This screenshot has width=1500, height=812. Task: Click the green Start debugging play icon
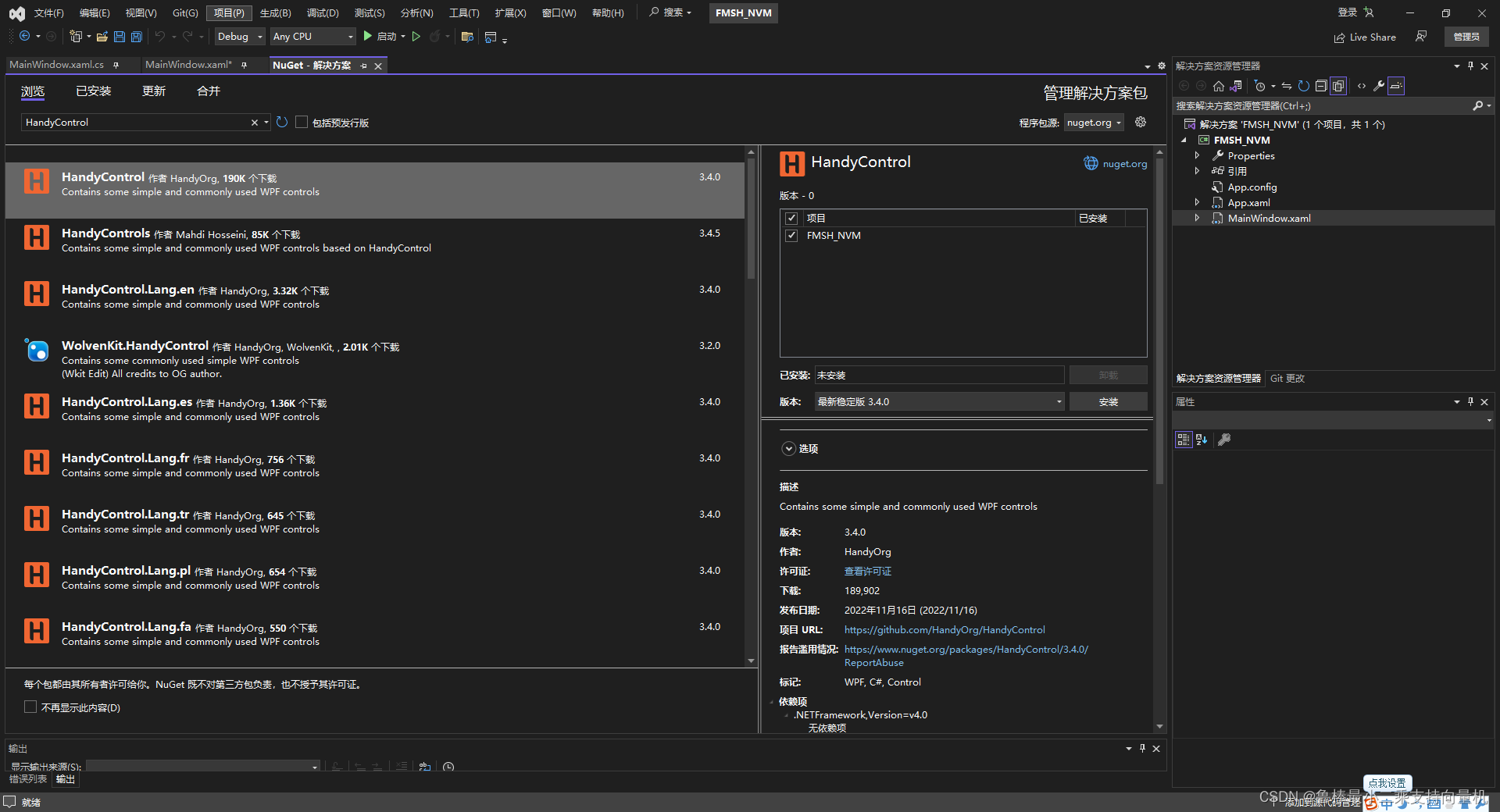[367, 36]
